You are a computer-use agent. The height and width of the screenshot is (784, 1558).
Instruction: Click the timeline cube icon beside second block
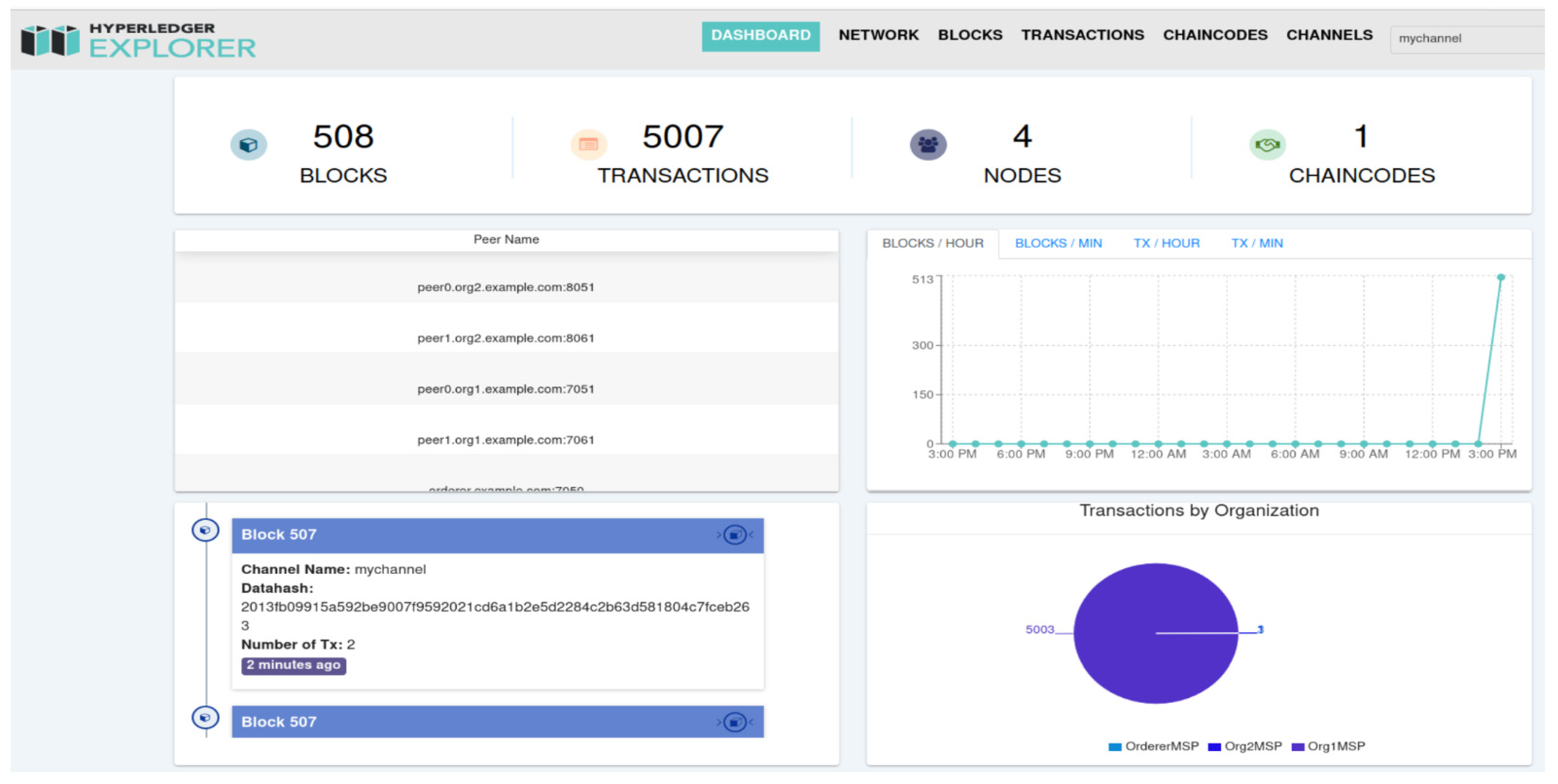(x=206, y=718)
